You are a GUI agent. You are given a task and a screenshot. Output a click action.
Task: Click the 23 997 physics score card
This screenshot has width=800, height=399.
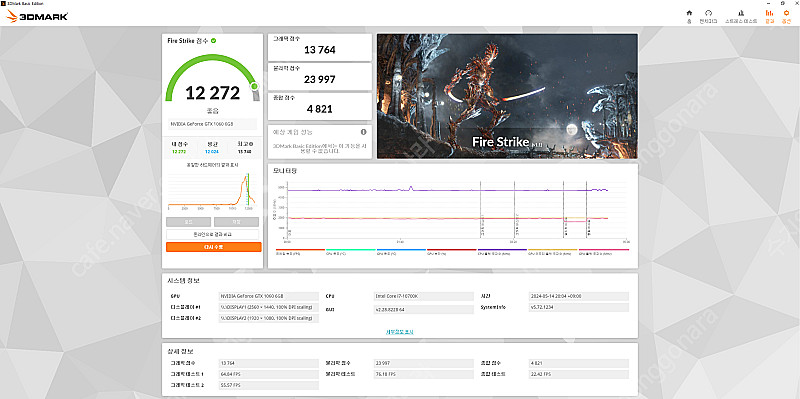pos(320,77)
